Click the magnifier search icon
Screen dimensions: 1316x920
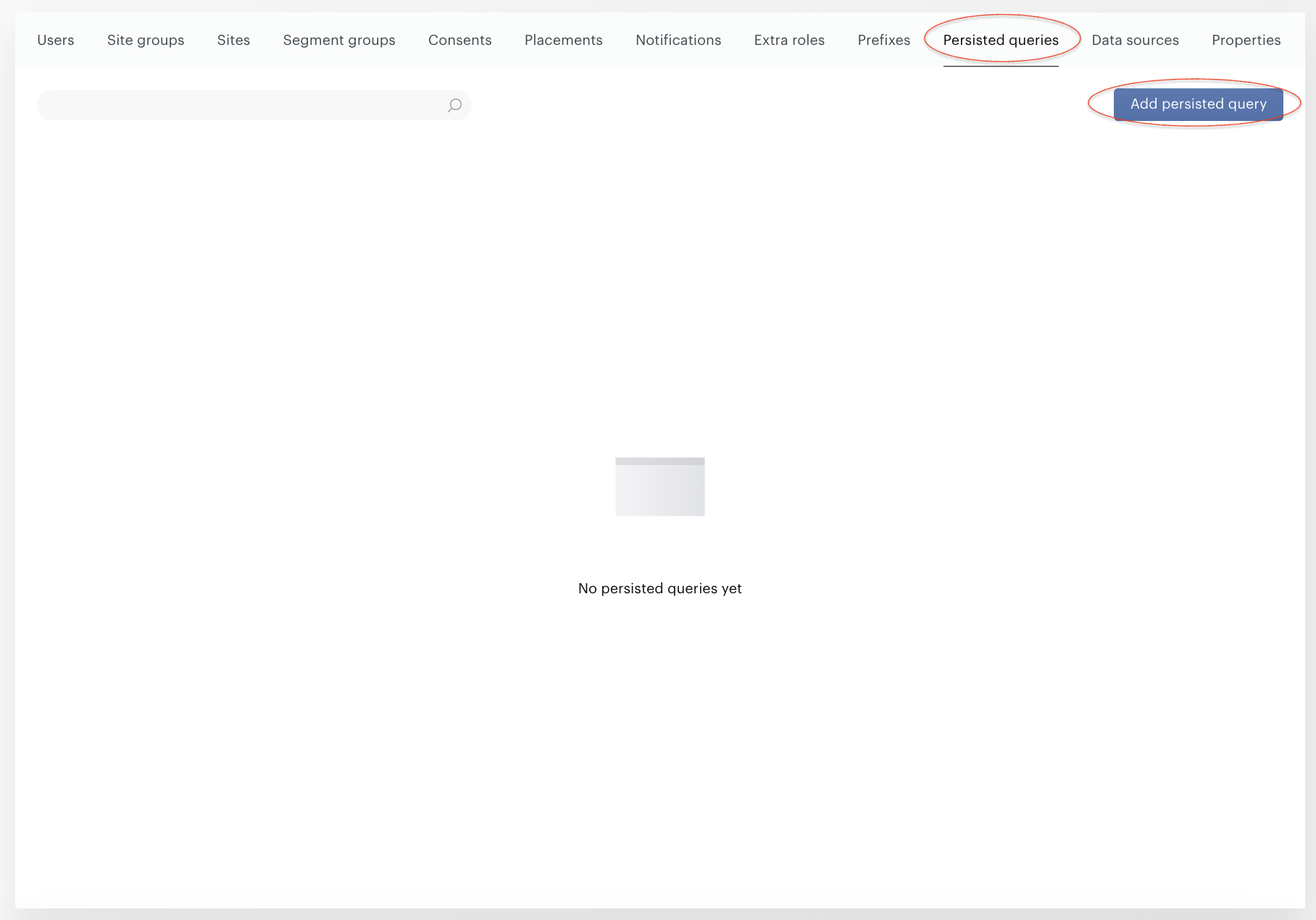[x=454, y=106]
